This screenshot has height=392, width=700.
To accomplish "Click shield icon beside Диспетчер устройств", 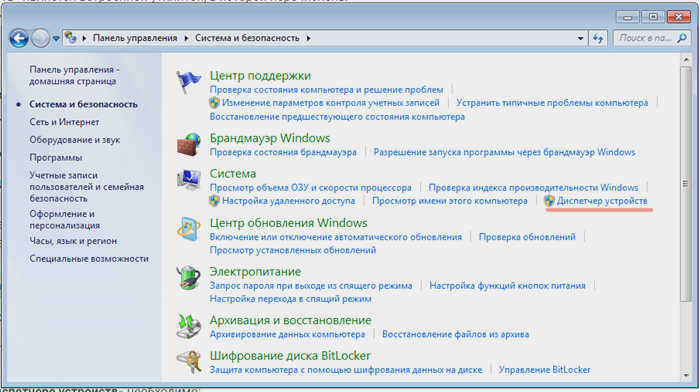I will (549, 201).
